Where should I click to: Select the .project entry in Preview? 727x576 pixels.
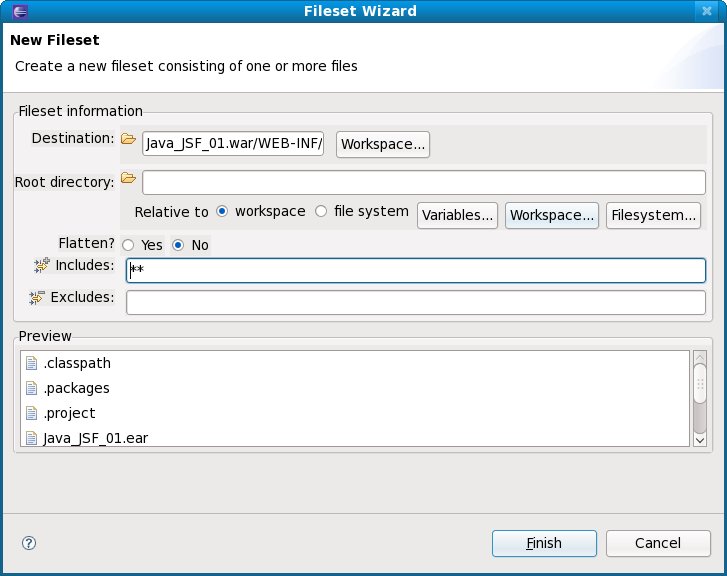[x=70, y=413]
